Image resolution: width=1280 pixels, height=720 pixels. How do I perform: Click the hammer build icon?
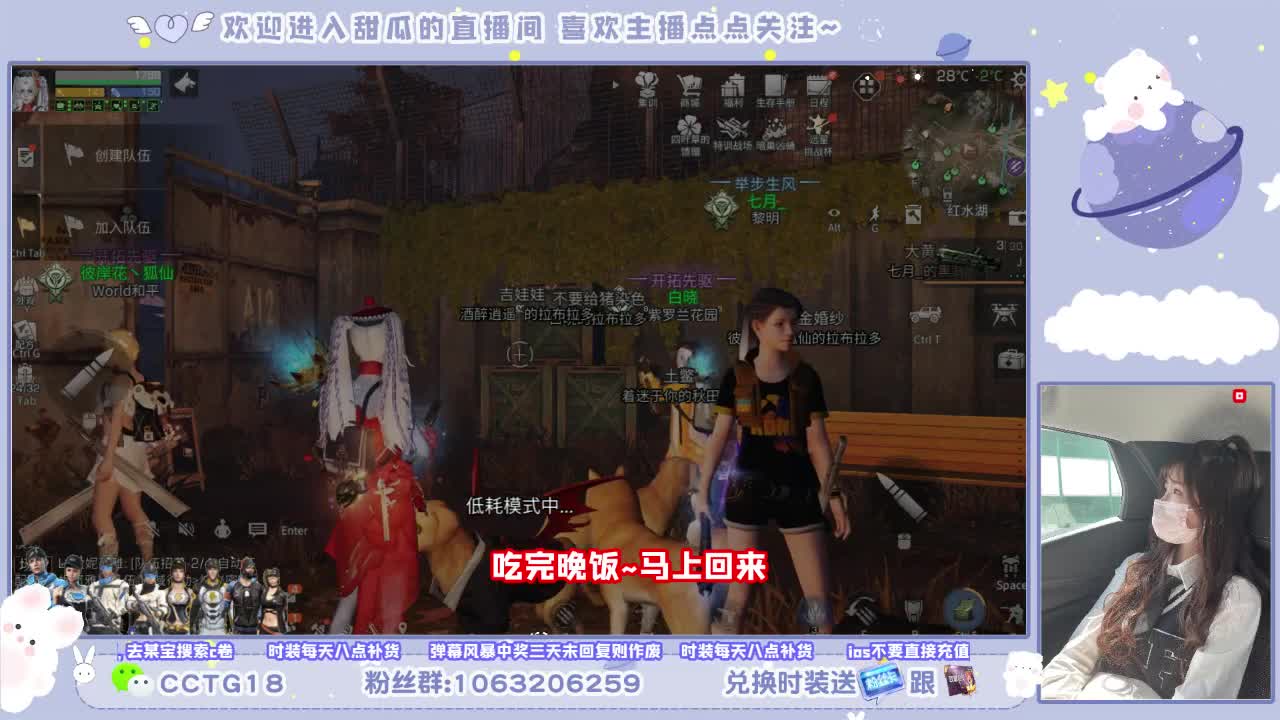click(x=913, y=214)
